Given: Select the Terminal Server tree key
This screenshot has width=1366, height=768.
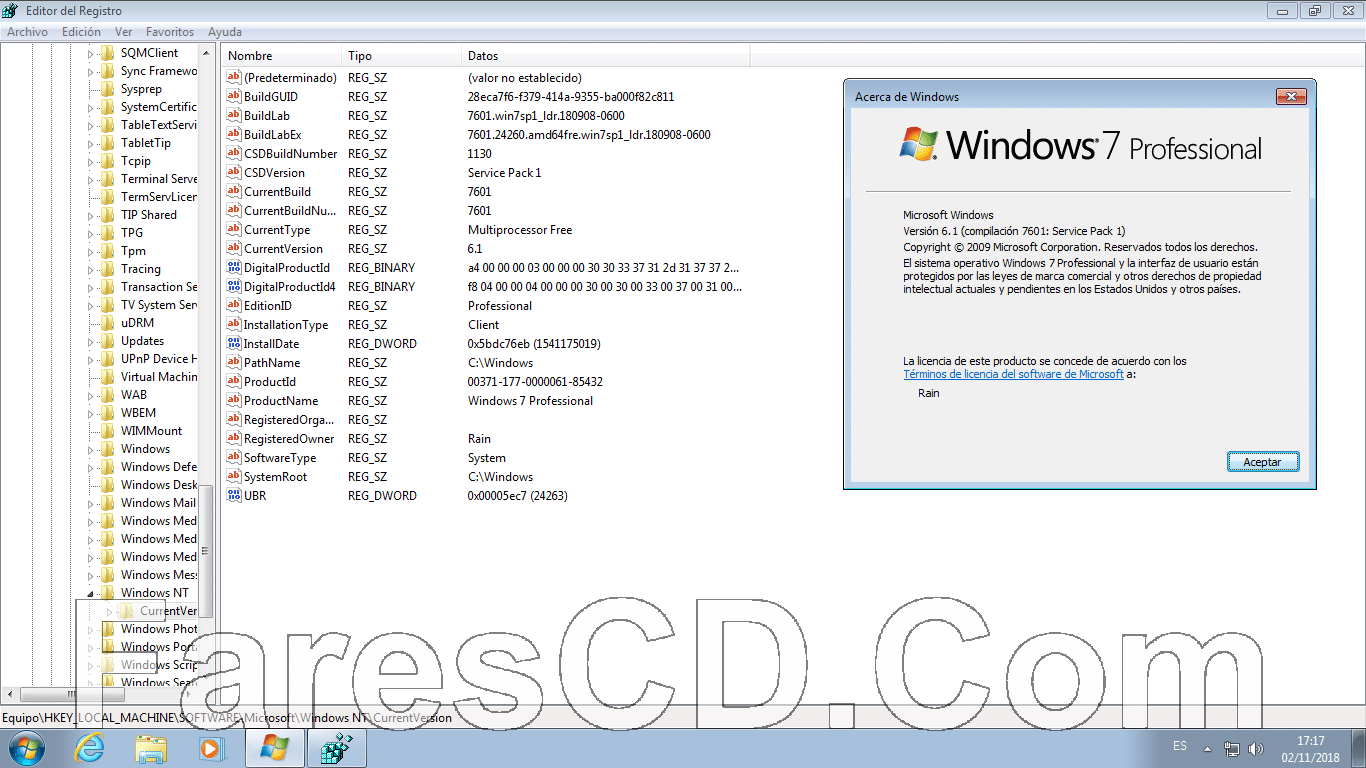Looking at the screenshot, I should tap(159, 179).
